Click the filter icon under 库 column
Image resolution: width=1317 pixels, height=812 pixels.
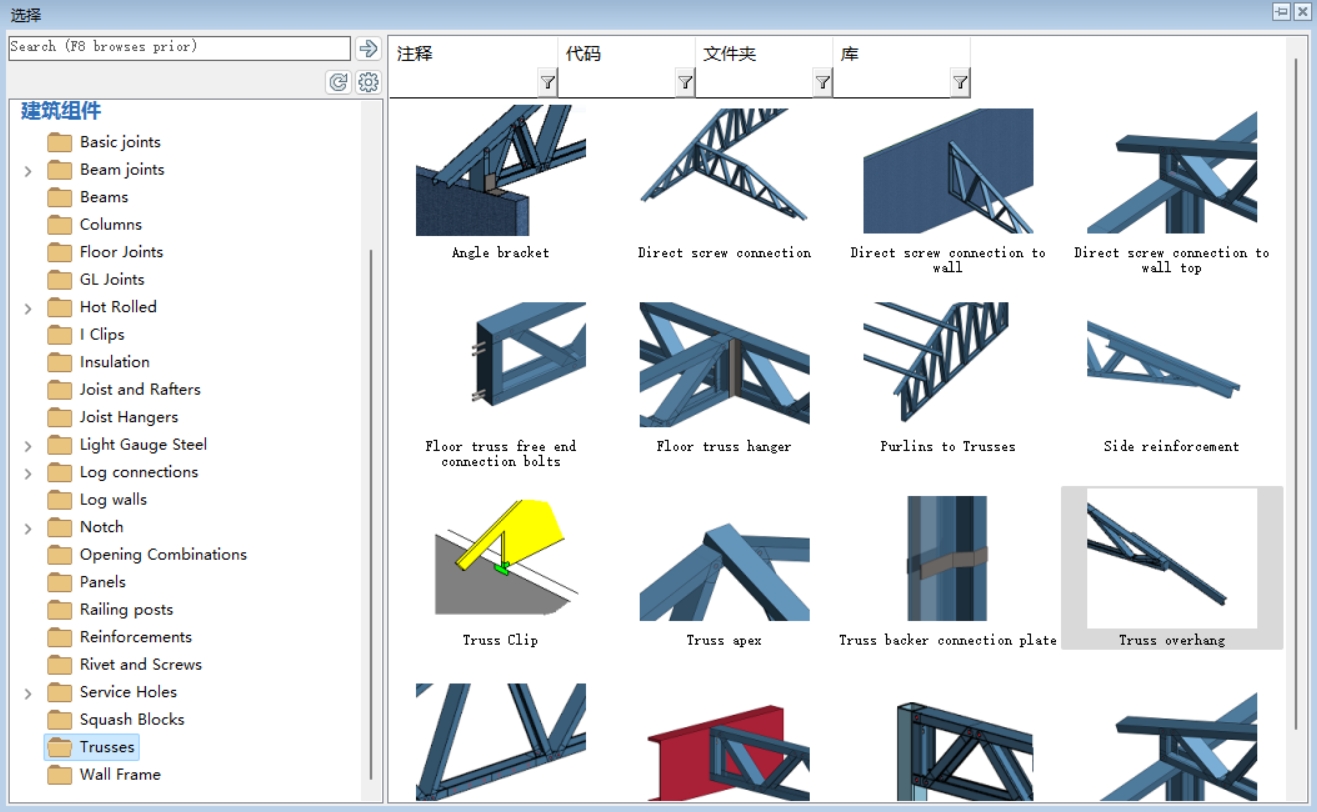pyautogui.click(x=960, y=83)
